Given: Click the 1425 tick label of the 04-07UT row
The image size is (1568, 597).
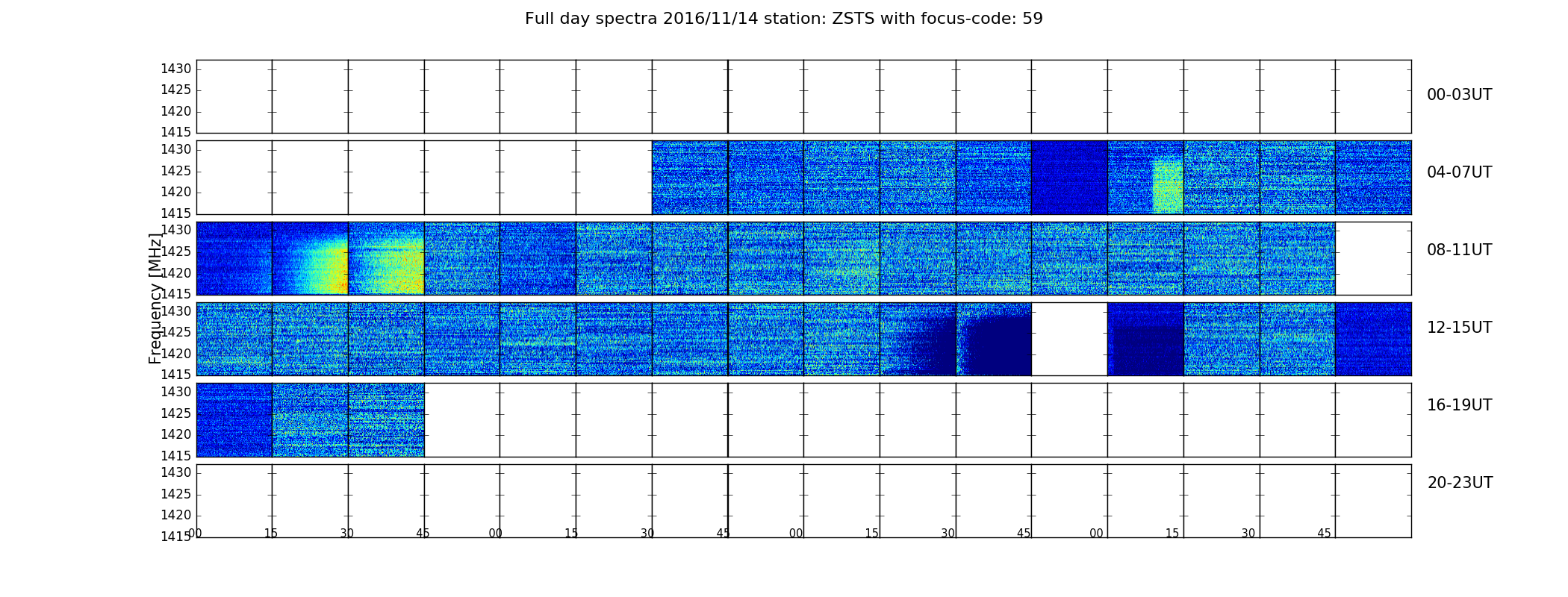Looking at the screenshot, I should [x=176, y=171].
